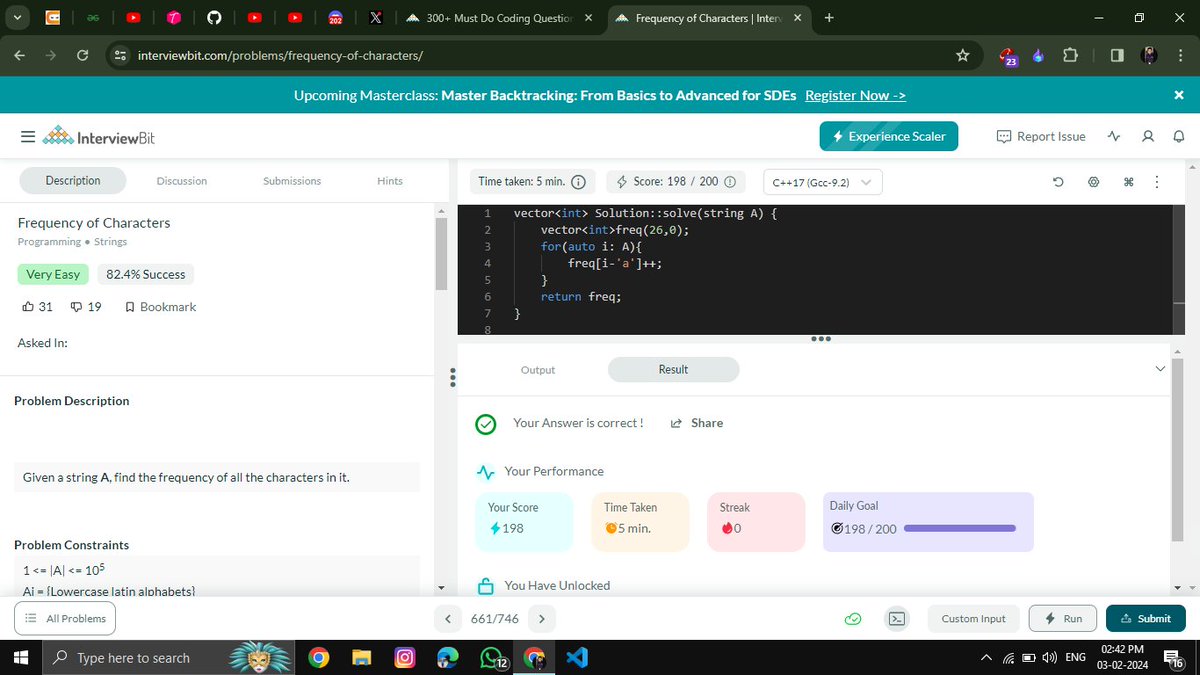Screen dimensions: 1200x675
Task: Click Report Issue
Action: 1041,136
